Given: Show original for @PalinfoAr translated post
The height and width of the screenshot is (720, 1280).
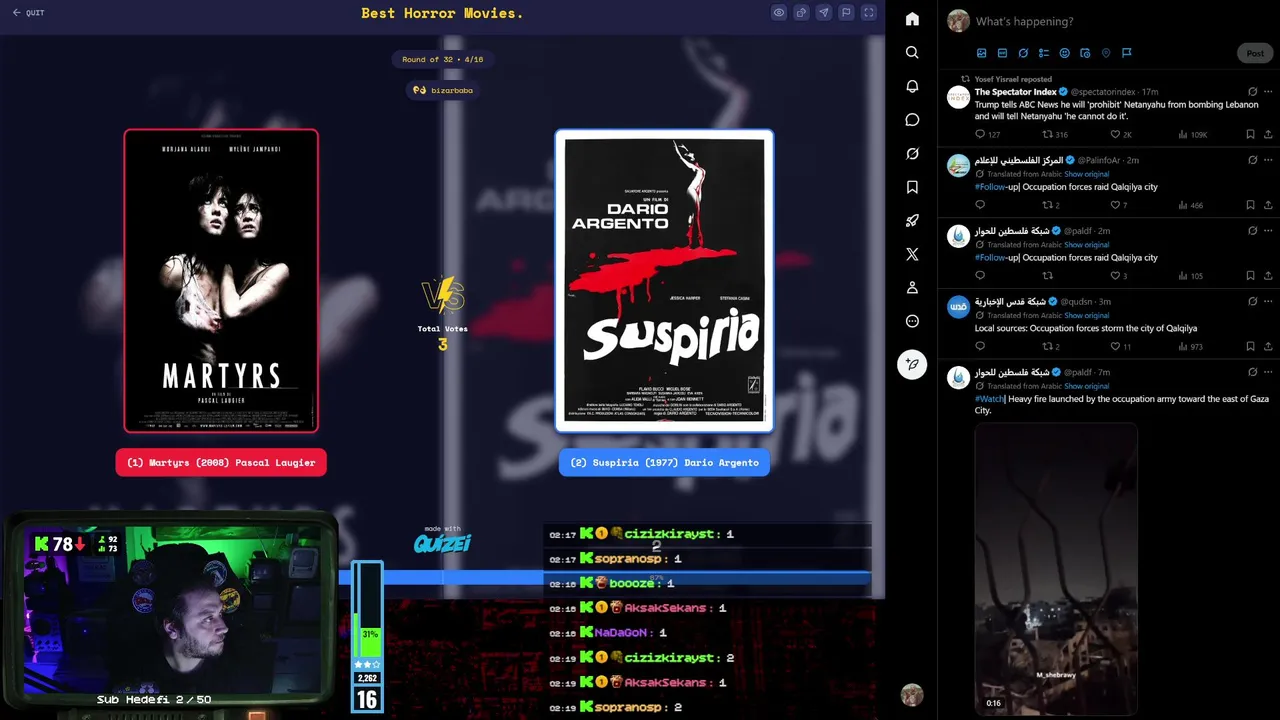Looking at the screenshot, I should click(x=1086, y=174).
